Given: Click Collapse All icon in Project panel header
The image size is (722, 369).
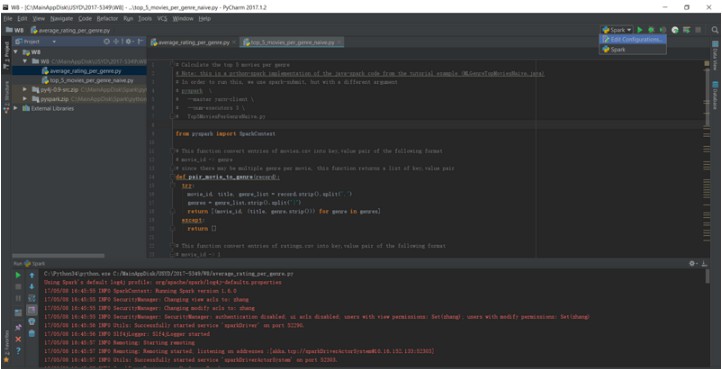Looking at the screenshot, I should (x=117, y=41).
